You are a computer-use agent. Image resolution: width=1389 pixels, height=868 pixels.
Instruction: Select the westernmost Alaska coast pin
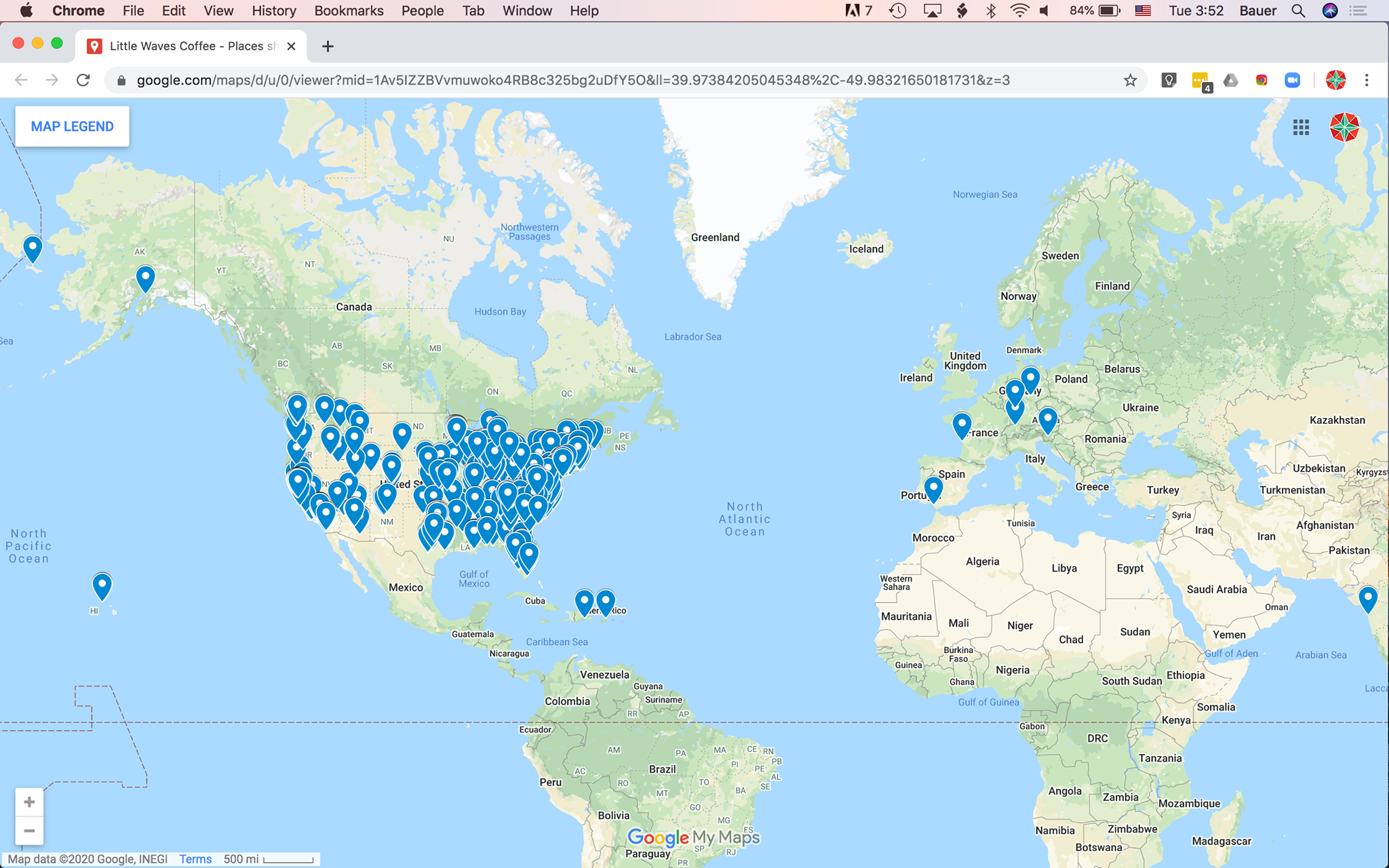pyautogui.click(x=33, y=249)
